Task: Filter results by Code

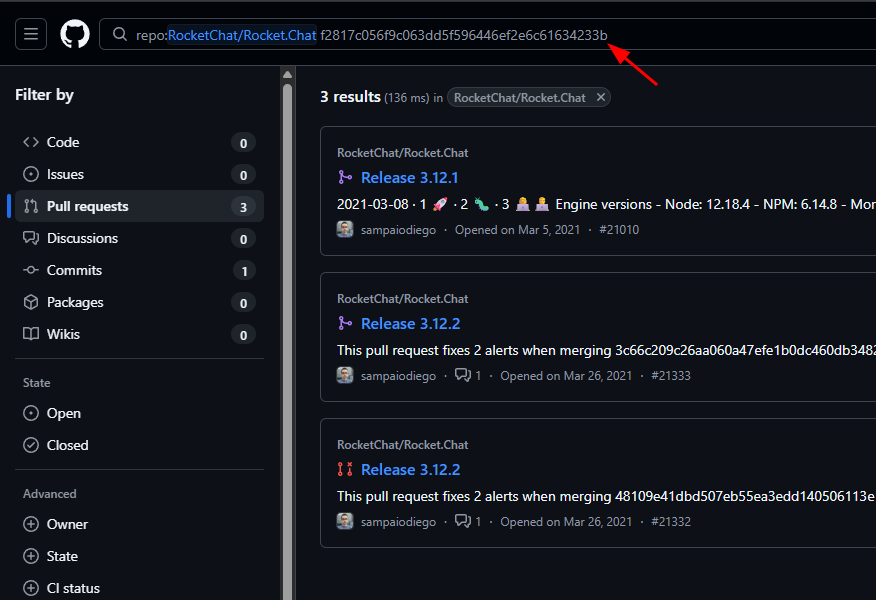Action: 63,142
